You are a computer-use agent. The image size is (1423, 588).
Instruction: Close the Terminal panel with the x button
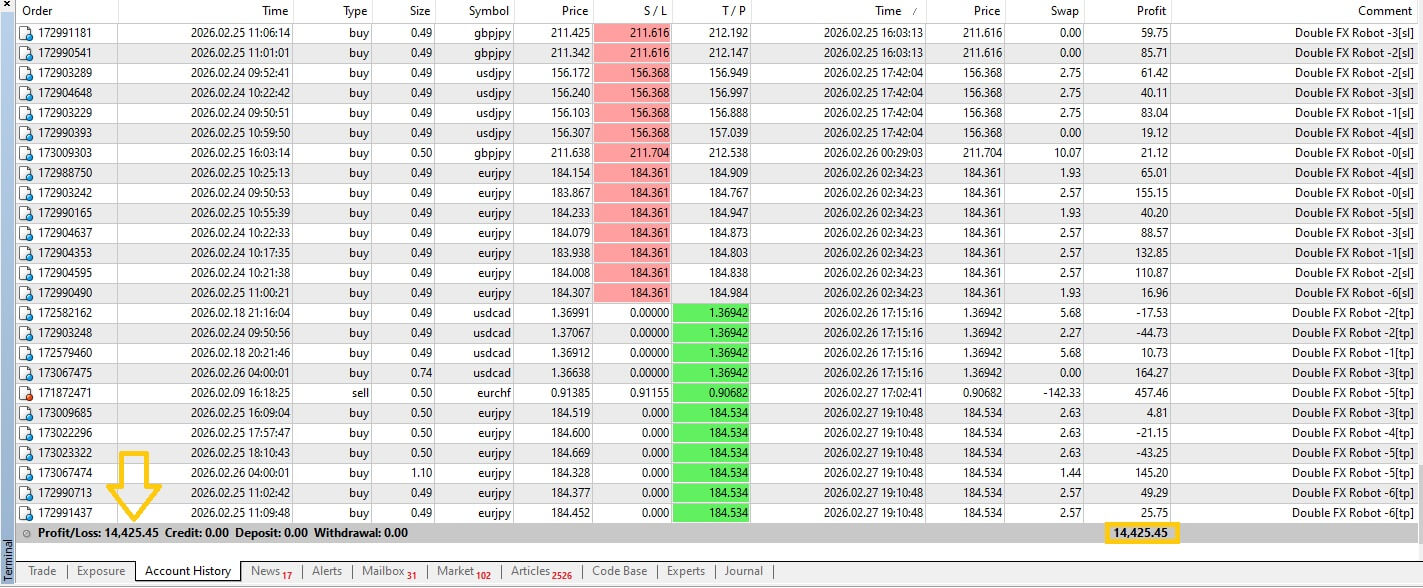pyautogui.click(x=7, y=5)
